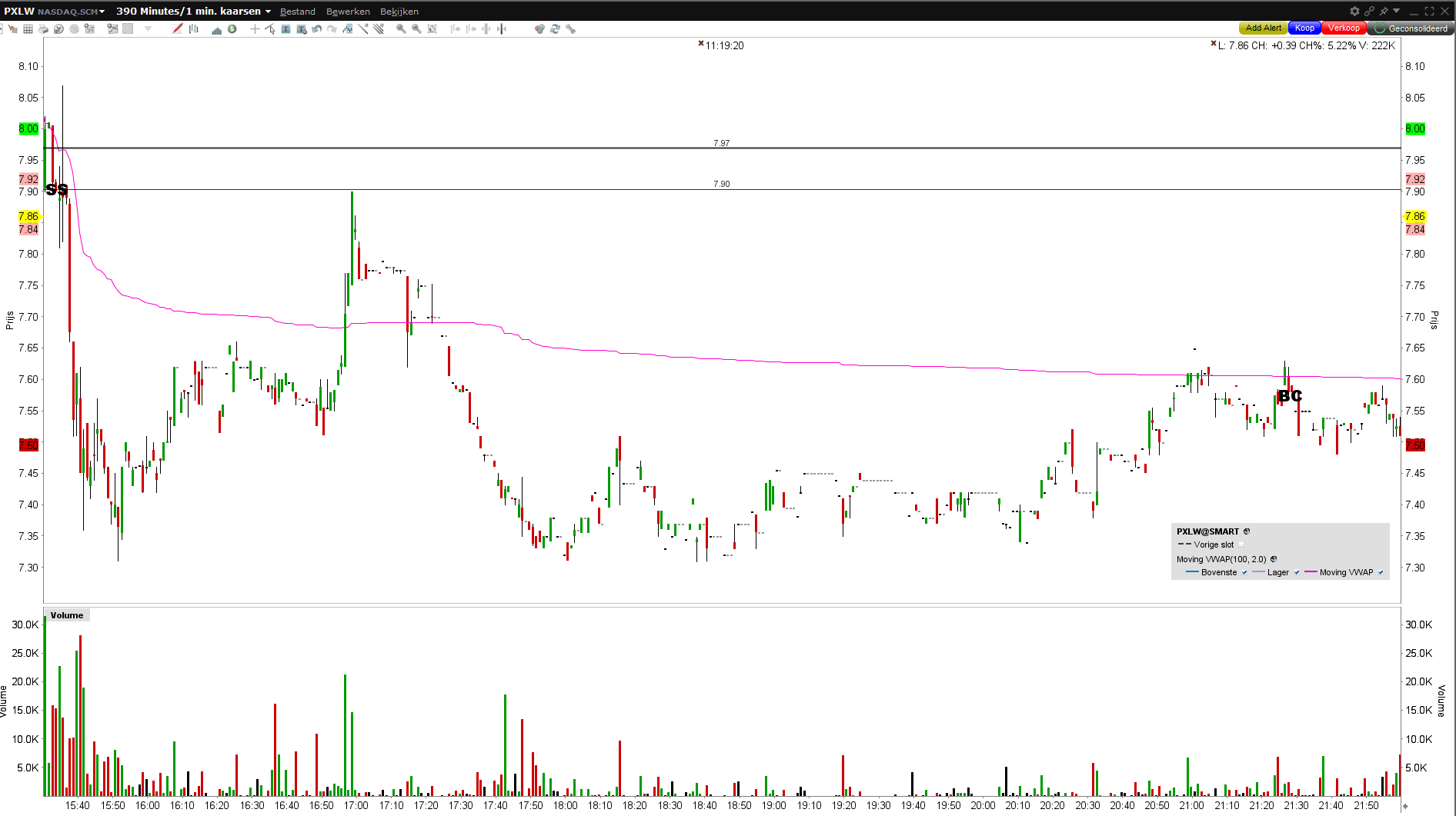Toggle the Vorige slot checkbox
This screenshot has width=1456, height=816.
point(1241,545)
